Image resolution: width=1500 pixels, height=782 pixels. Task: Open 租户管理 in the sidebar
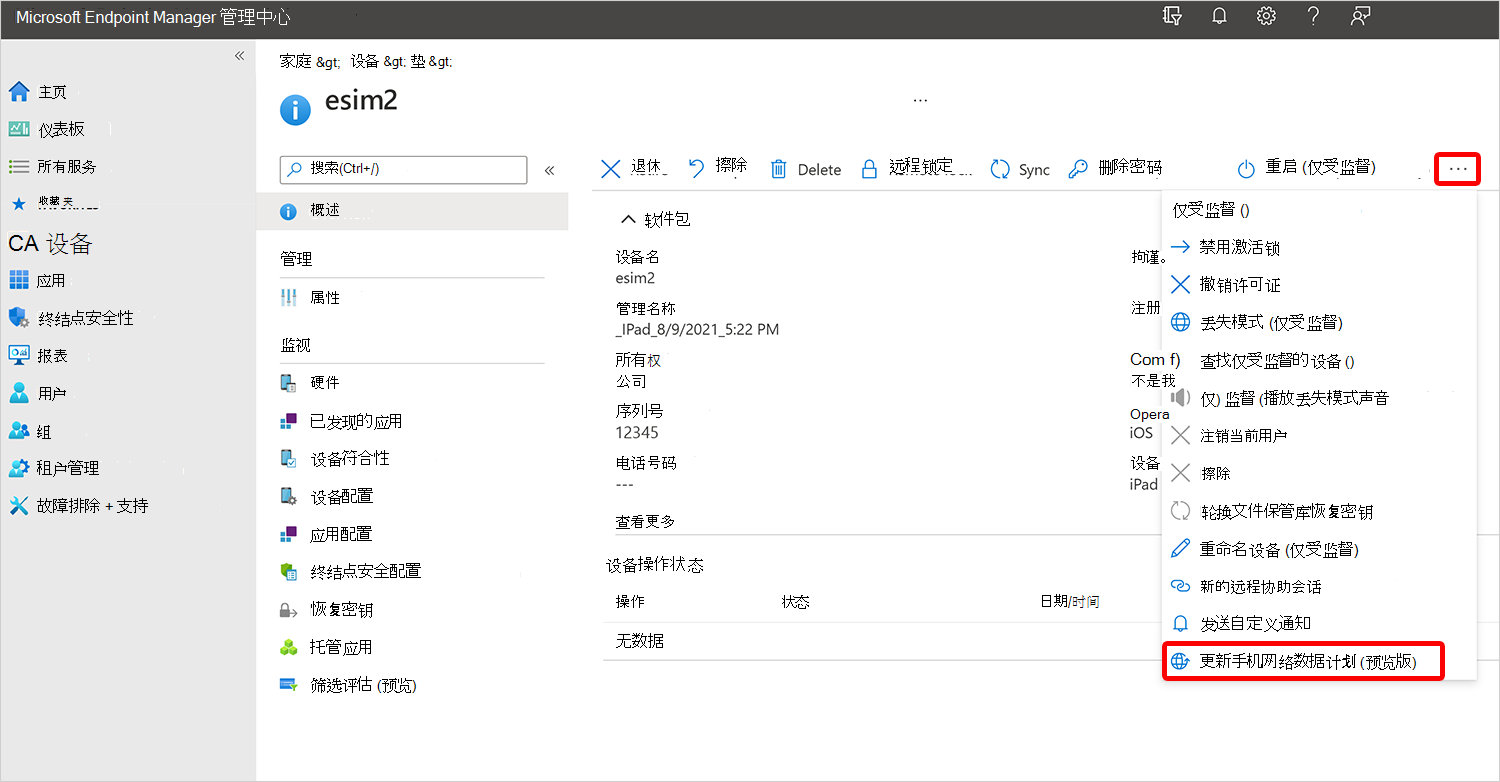[68, 468]
